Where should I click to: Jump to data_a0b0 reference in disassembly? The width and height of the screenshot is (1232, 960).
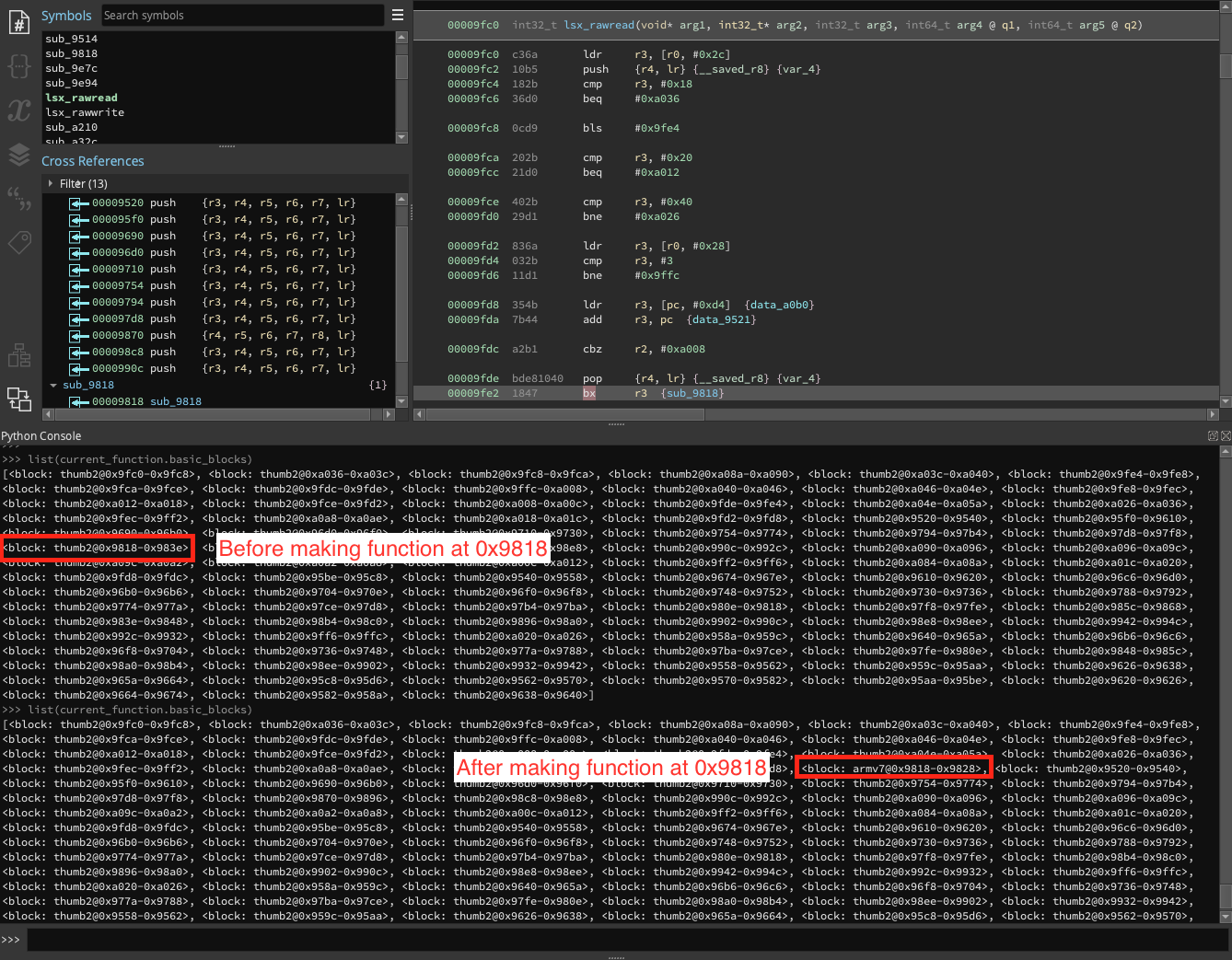click(779, 305)
